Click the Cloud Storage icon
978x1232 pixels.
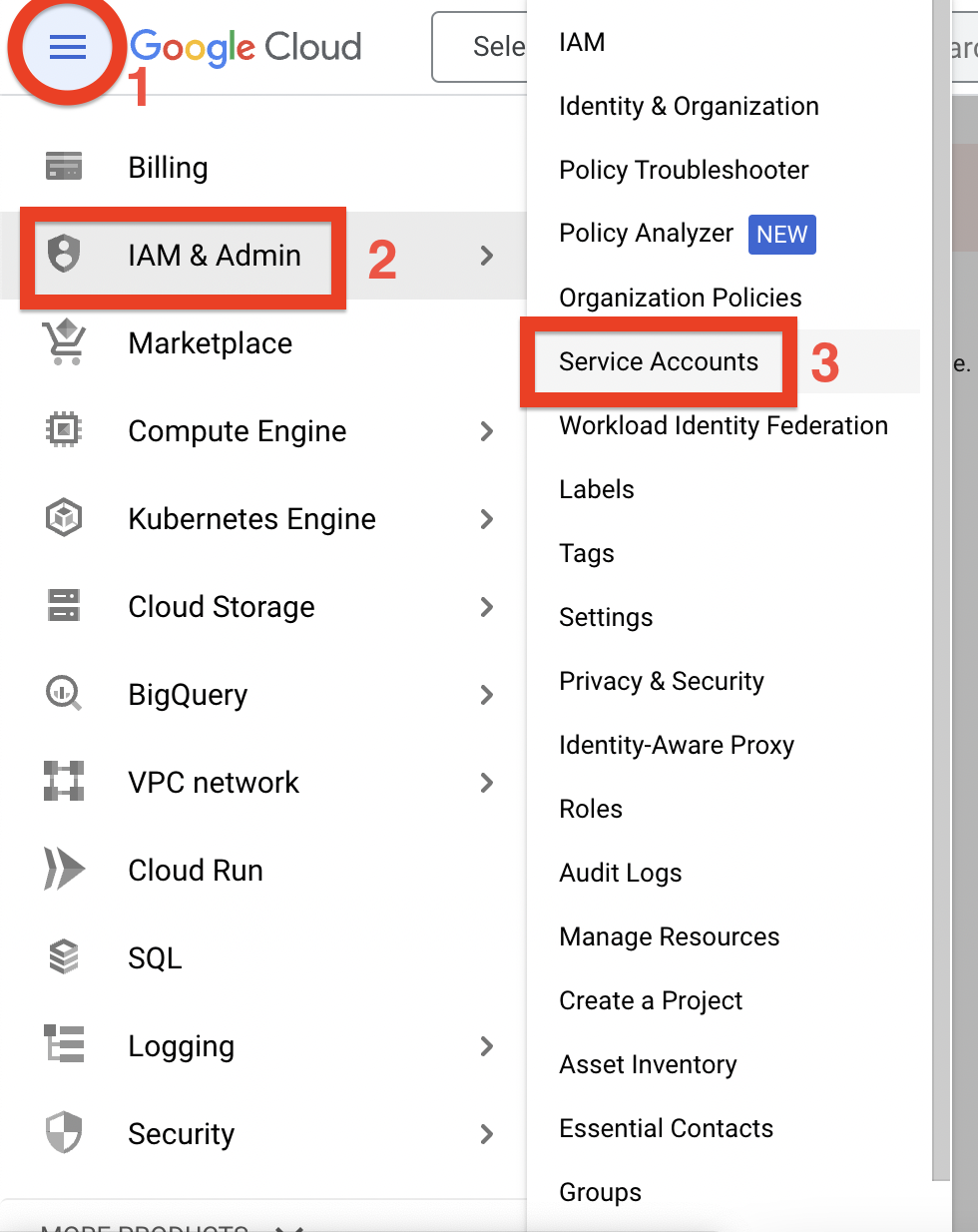coord(64,605)
